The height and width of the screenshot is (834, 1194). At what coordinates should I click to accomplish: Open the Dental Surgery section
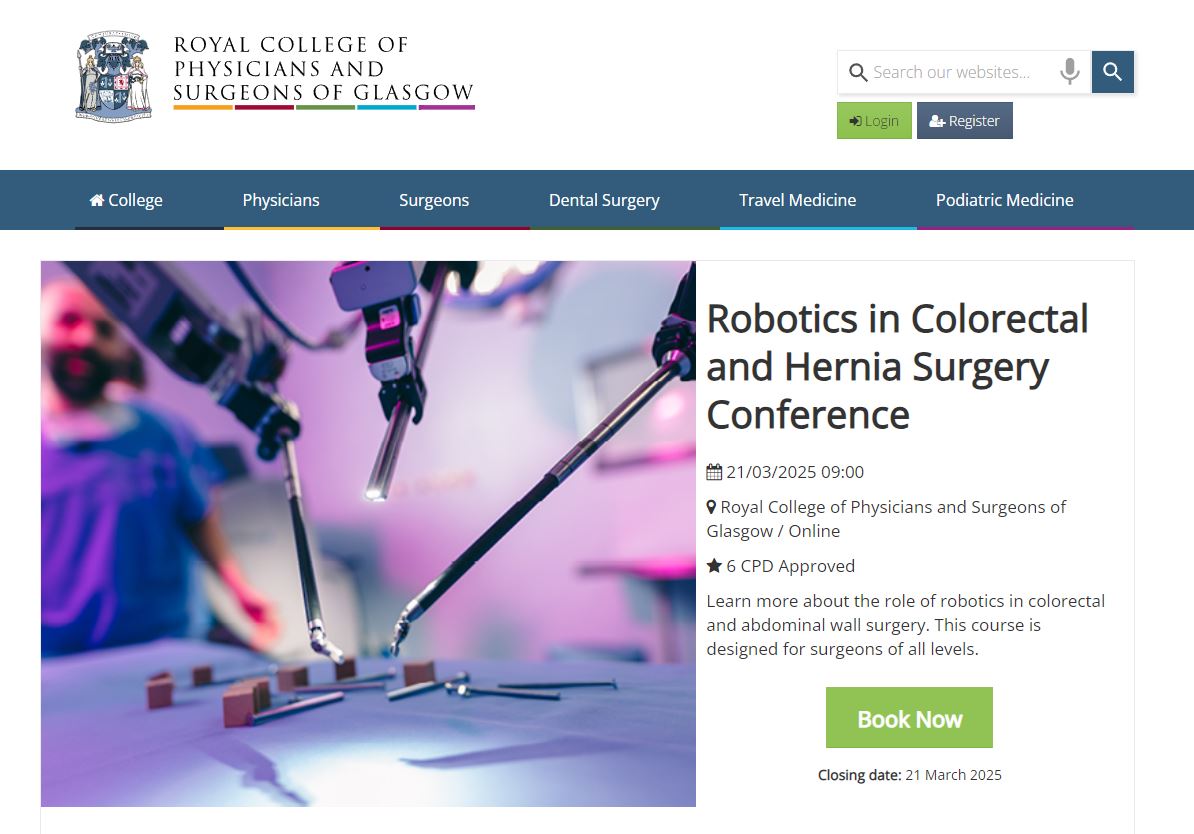[603, 200]
